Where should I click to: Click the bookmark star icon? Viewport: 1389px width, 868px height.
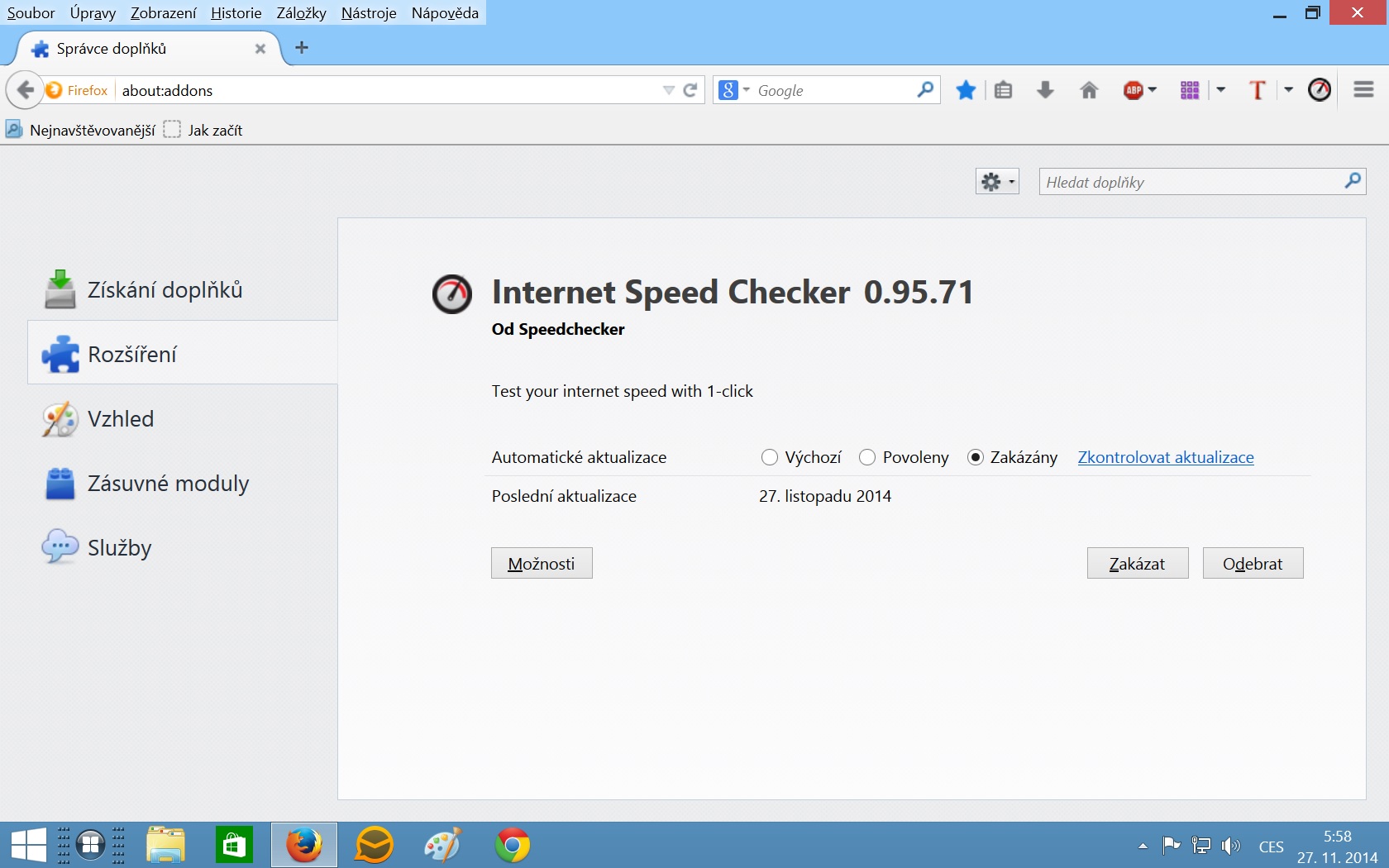[966, 90]
